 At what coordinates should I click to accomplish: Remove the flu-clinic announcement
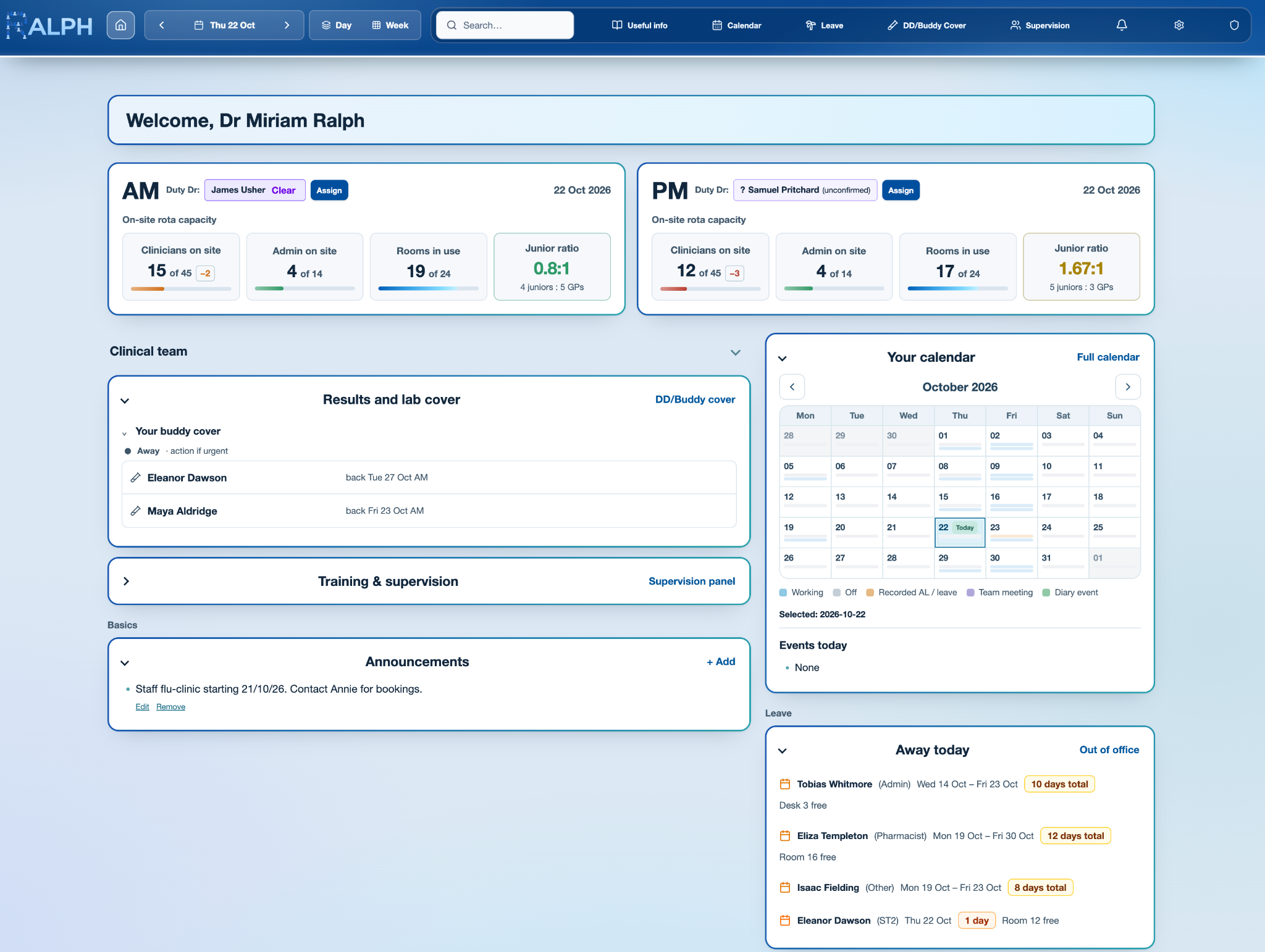(170, 707)
